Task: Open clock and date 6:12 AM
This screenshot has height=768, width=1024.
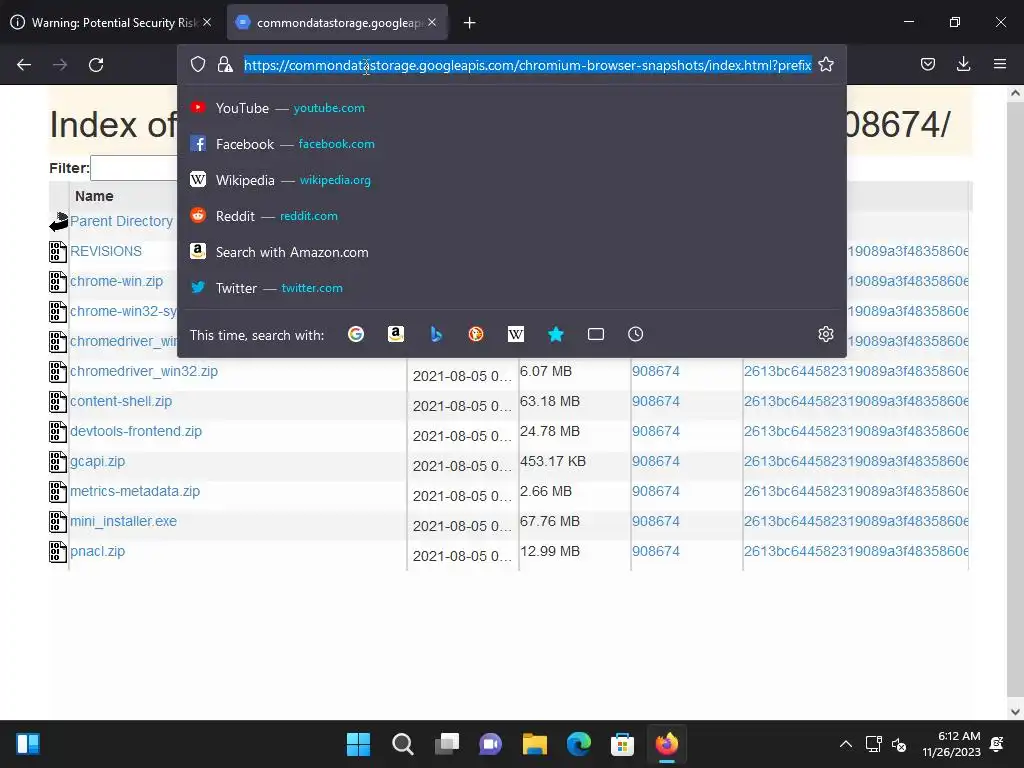Action: pos(951,744)
